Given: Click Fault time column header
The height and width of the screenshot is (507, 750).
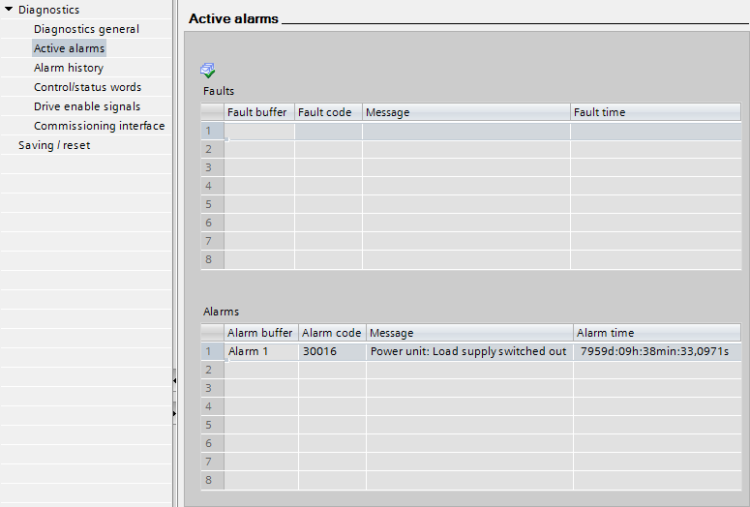Looking at the screenshot, I should (x=655, y=112).
